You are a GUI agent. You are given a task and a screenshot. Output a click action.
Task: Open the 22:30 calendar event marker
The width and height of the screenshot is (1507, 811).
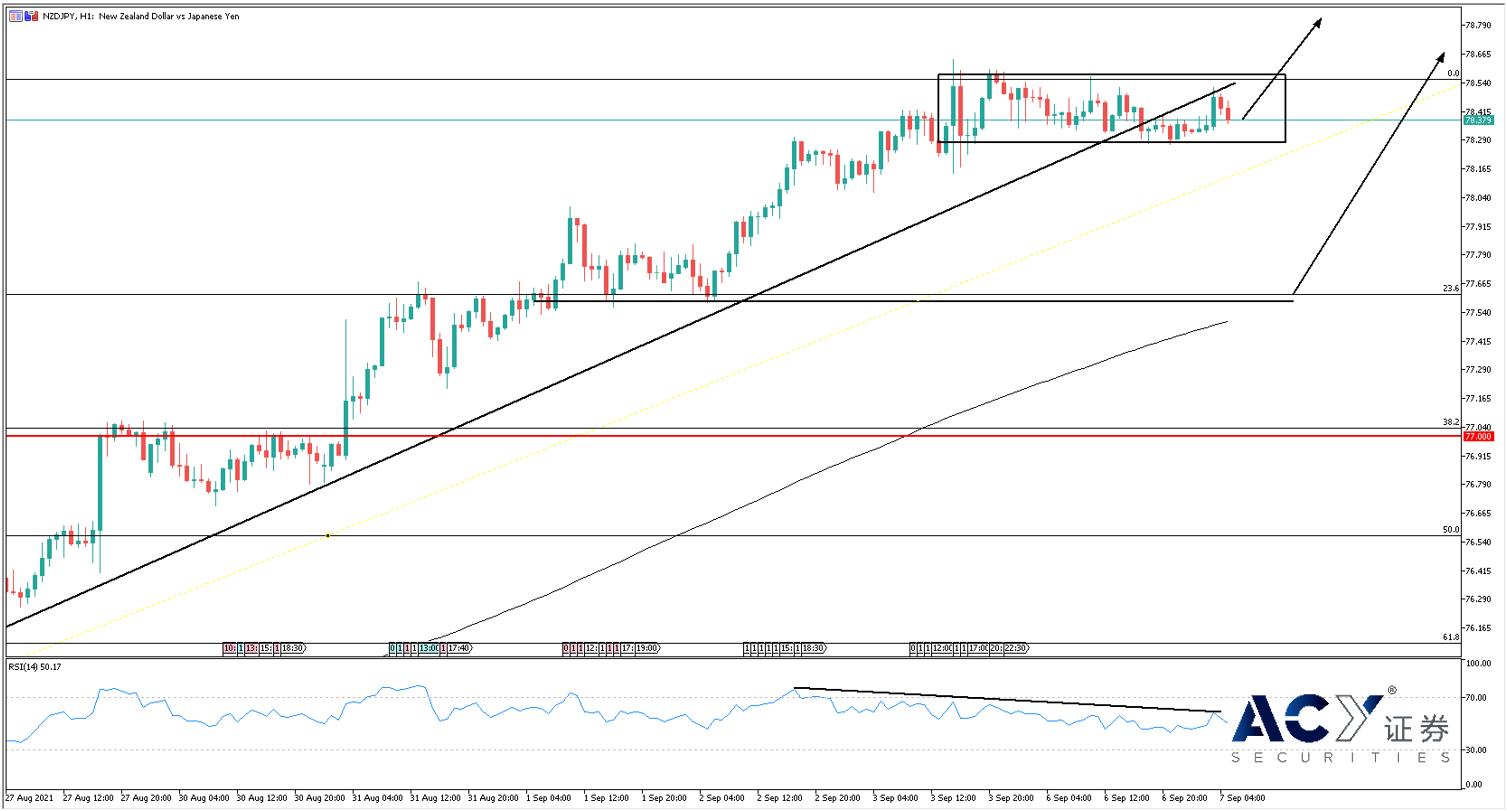(x=1016, y=648)
